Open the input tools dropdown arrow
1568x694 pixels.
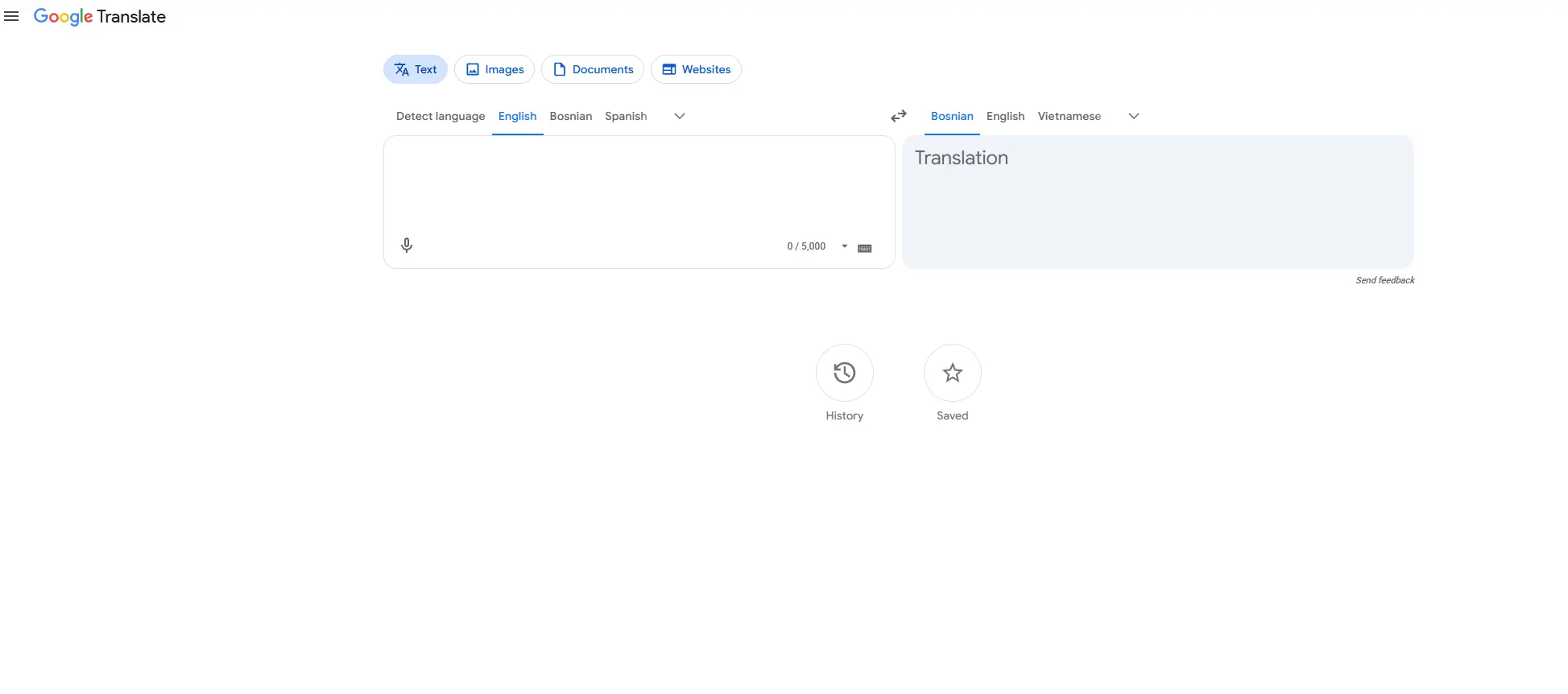[x=844, y=246]
